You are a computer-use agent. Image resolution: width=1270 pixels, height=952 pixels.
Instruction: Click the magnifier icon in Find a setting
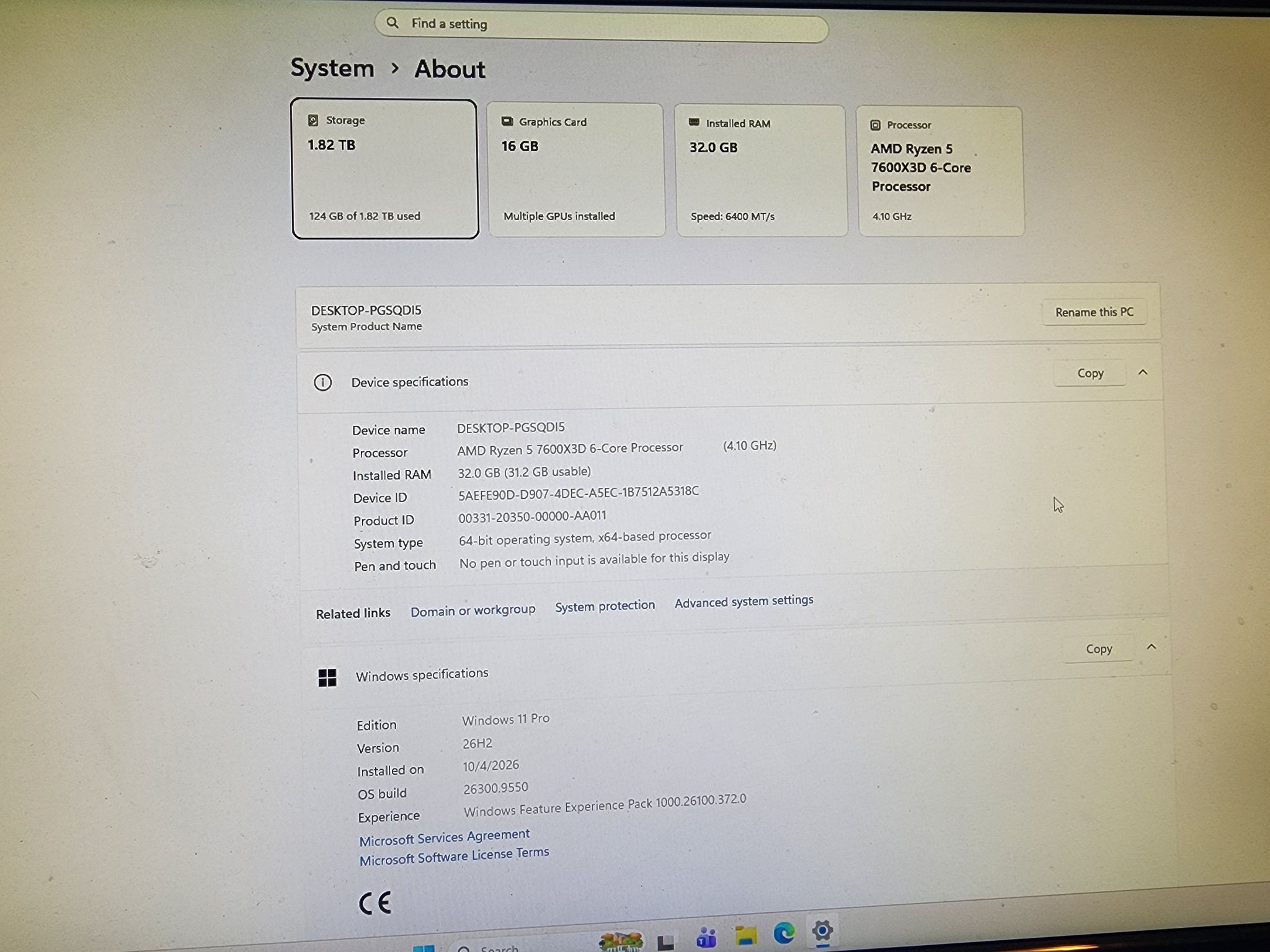[393, 23]
